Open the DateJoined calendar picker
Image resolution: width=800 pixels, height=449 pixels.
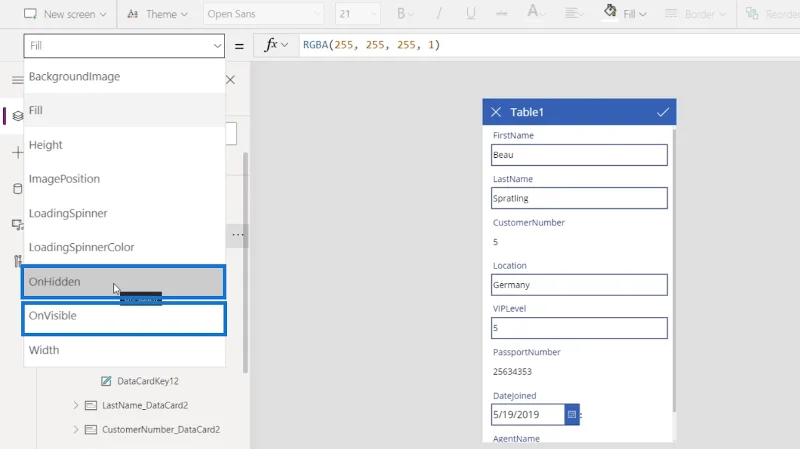click(572, 415)
